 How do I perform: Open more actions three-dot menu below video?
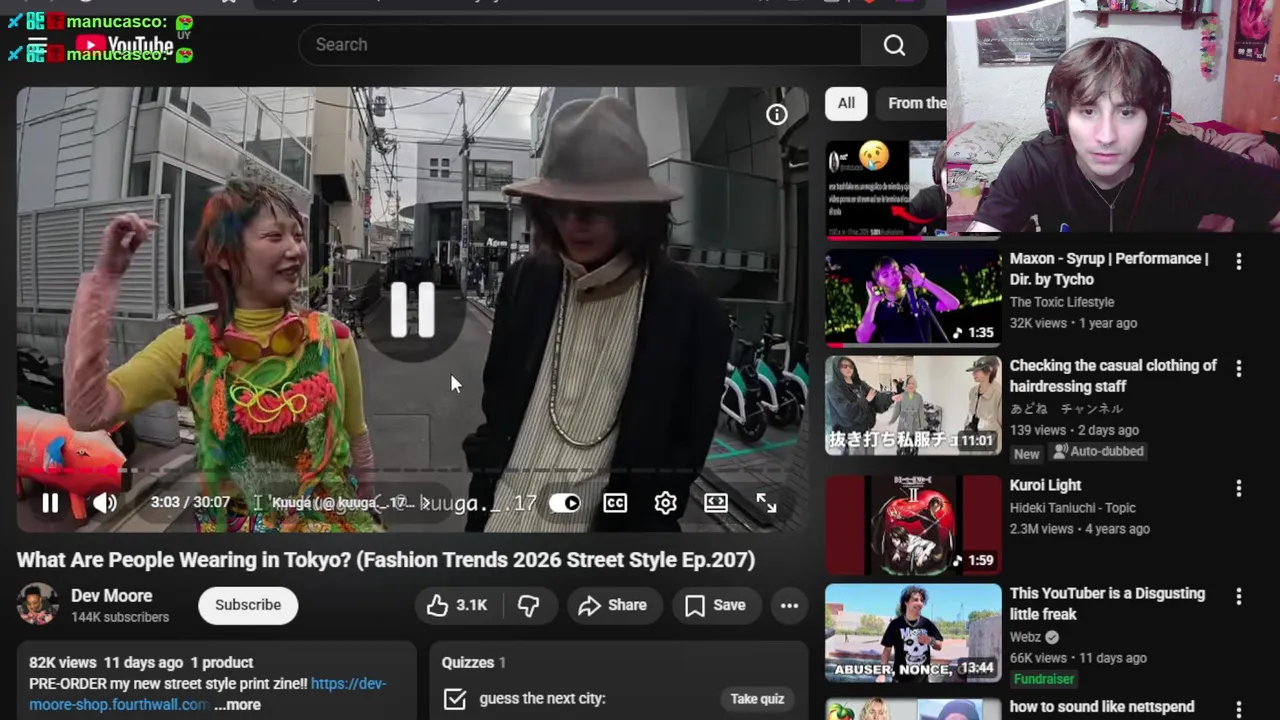pyautogui.click(x=789, y=605)
